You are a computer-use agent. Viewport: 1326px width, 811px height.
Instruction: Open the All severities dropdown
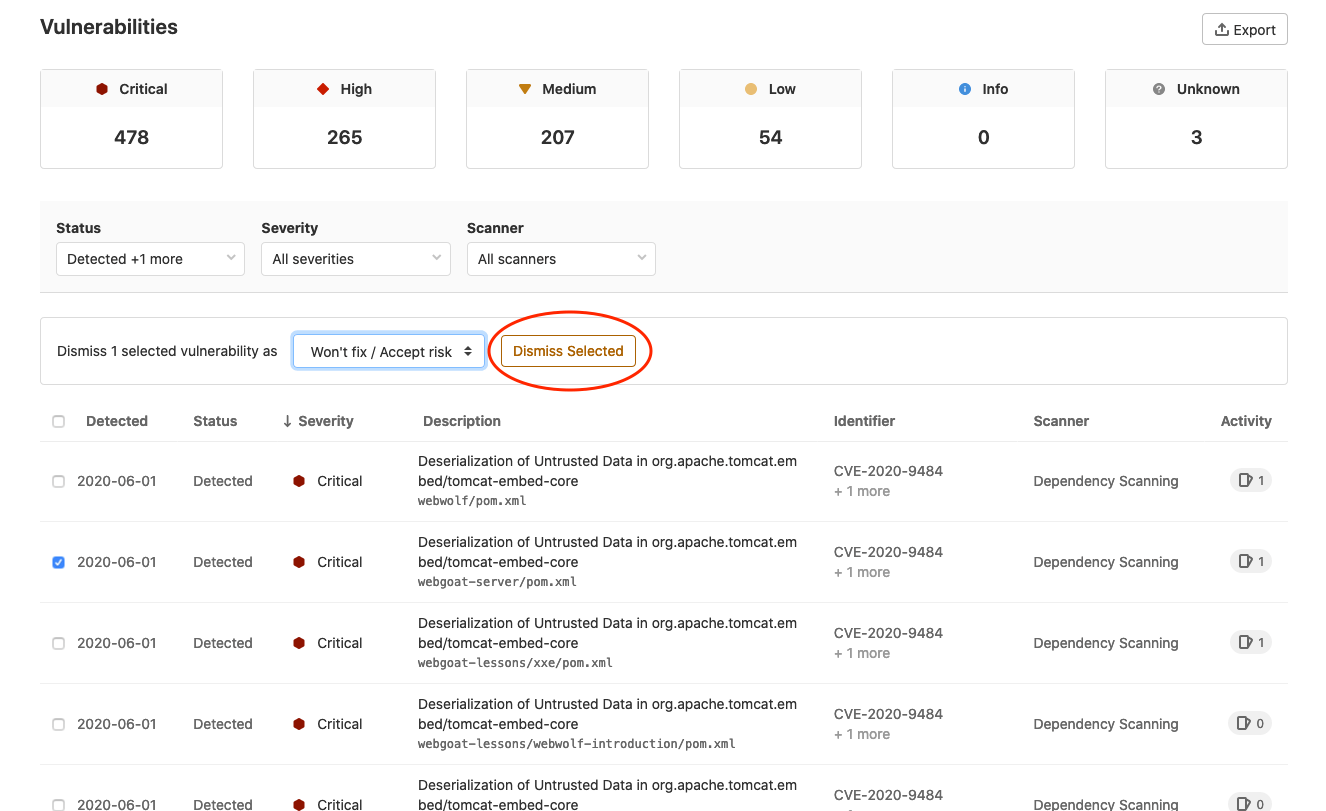[x=356, y=259]
